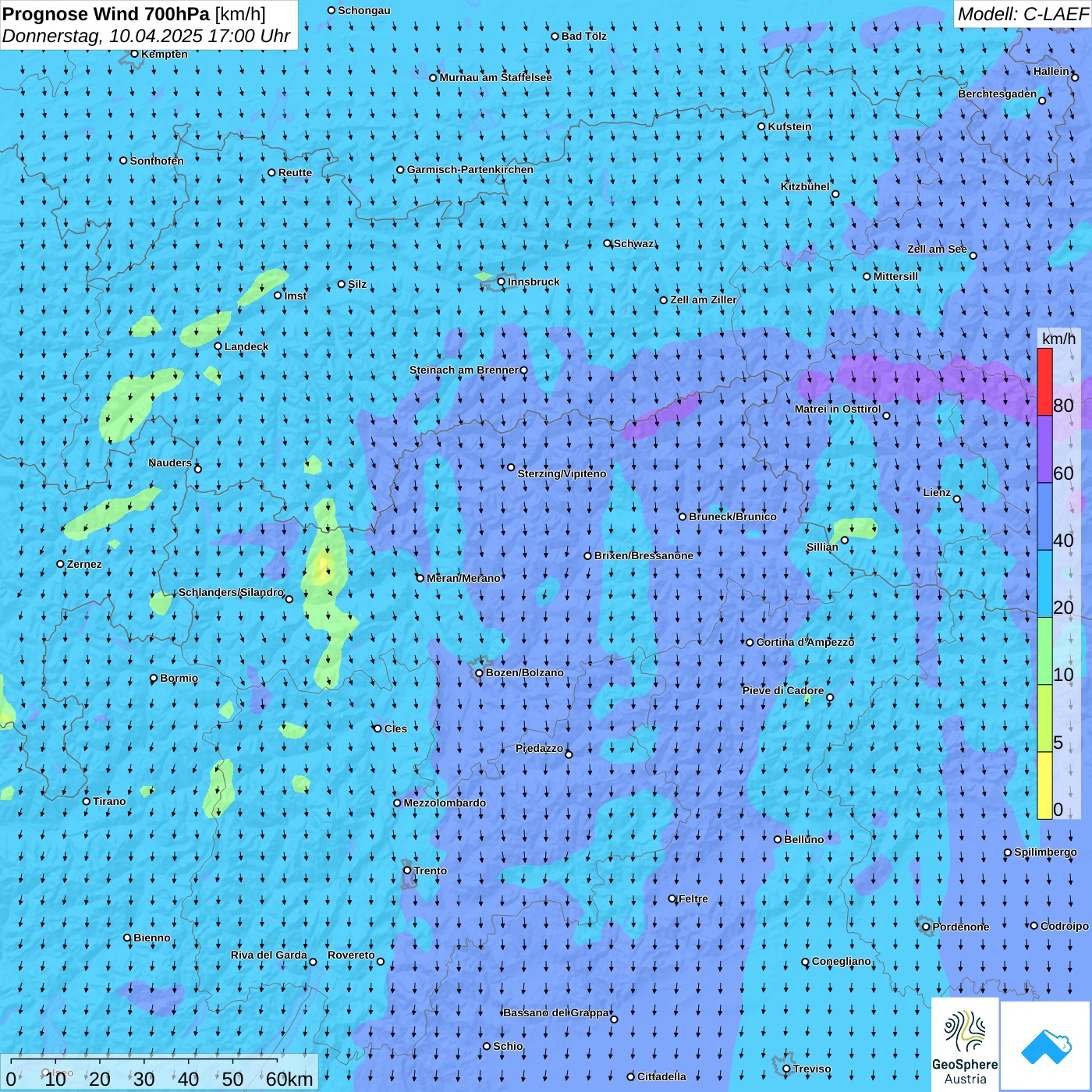This screenshot has height=1092, width=1092.
Task: Click the Cortina d'Ampezzo label
Action: tap(805, 642)
